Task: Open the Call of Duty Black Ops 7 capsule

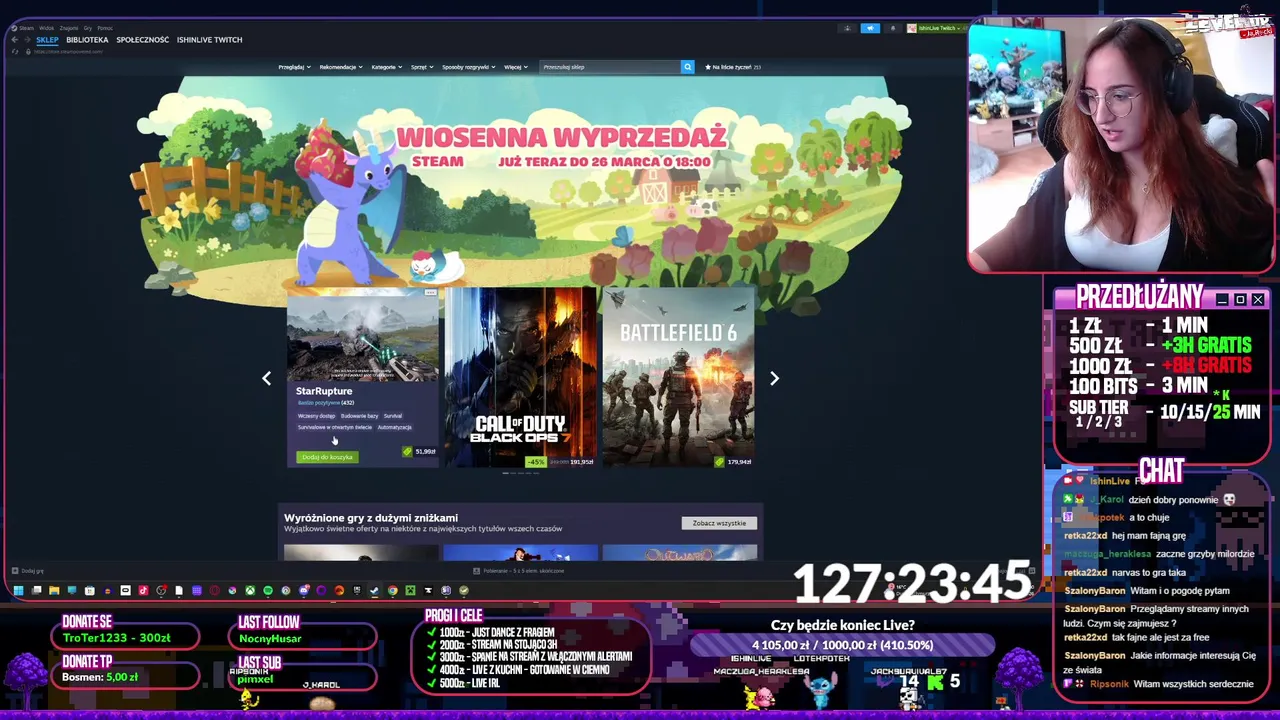Action: [x=520, y=377]
